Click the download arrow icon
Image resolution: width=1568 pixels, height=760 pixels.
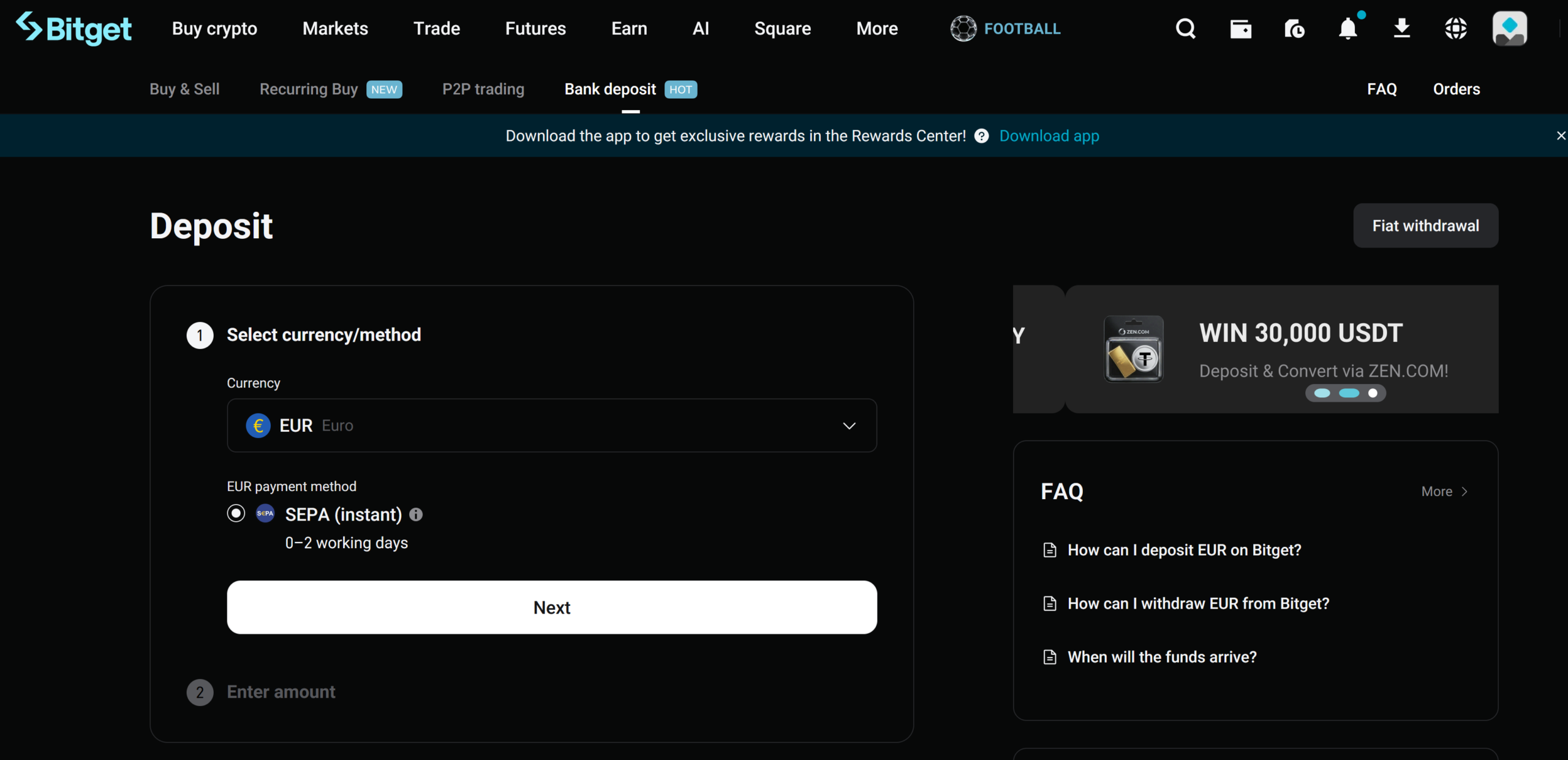tap(1402, 29)
